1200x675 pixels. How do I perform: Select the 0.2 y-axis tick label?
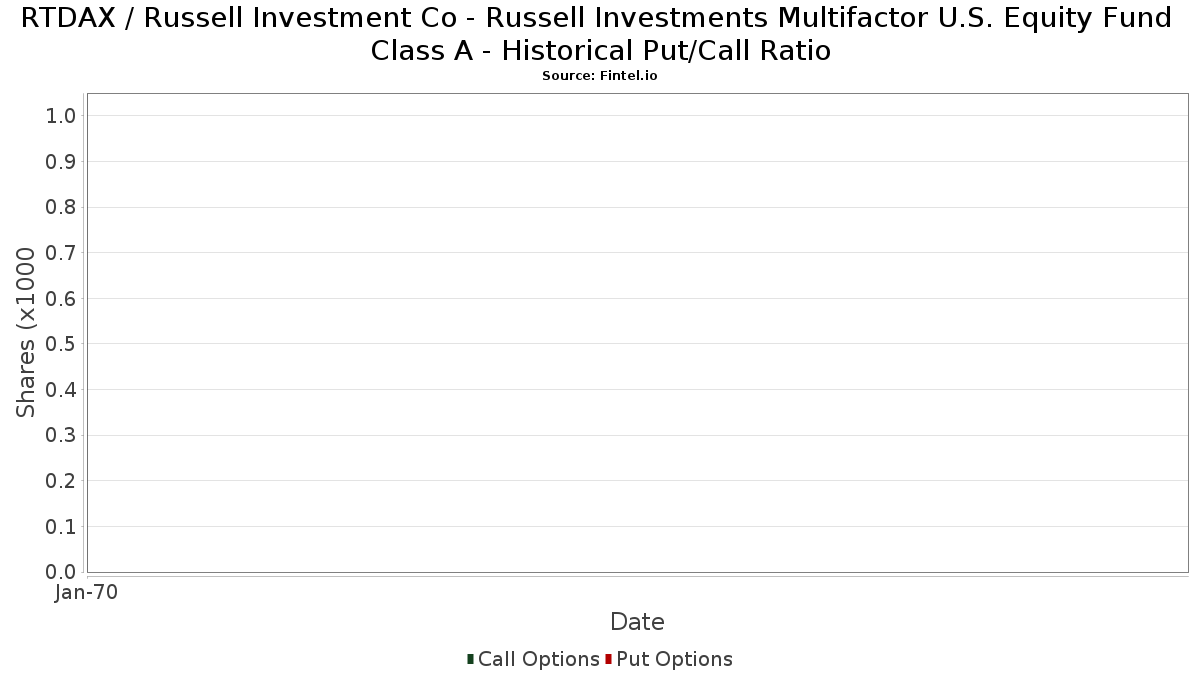coord(61,481)
